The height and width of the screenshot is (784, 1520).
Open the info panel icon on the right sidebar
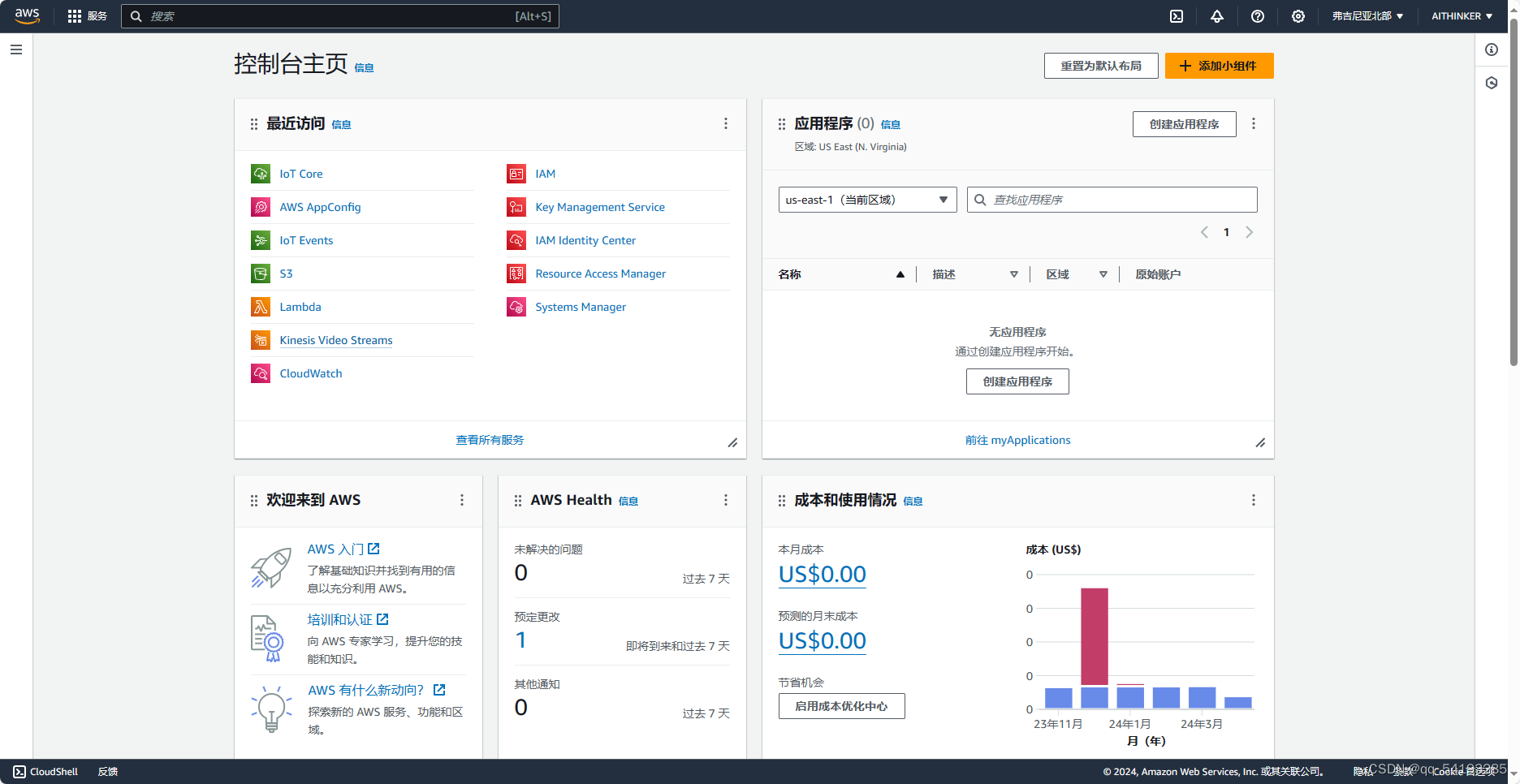click(1492, 50)
